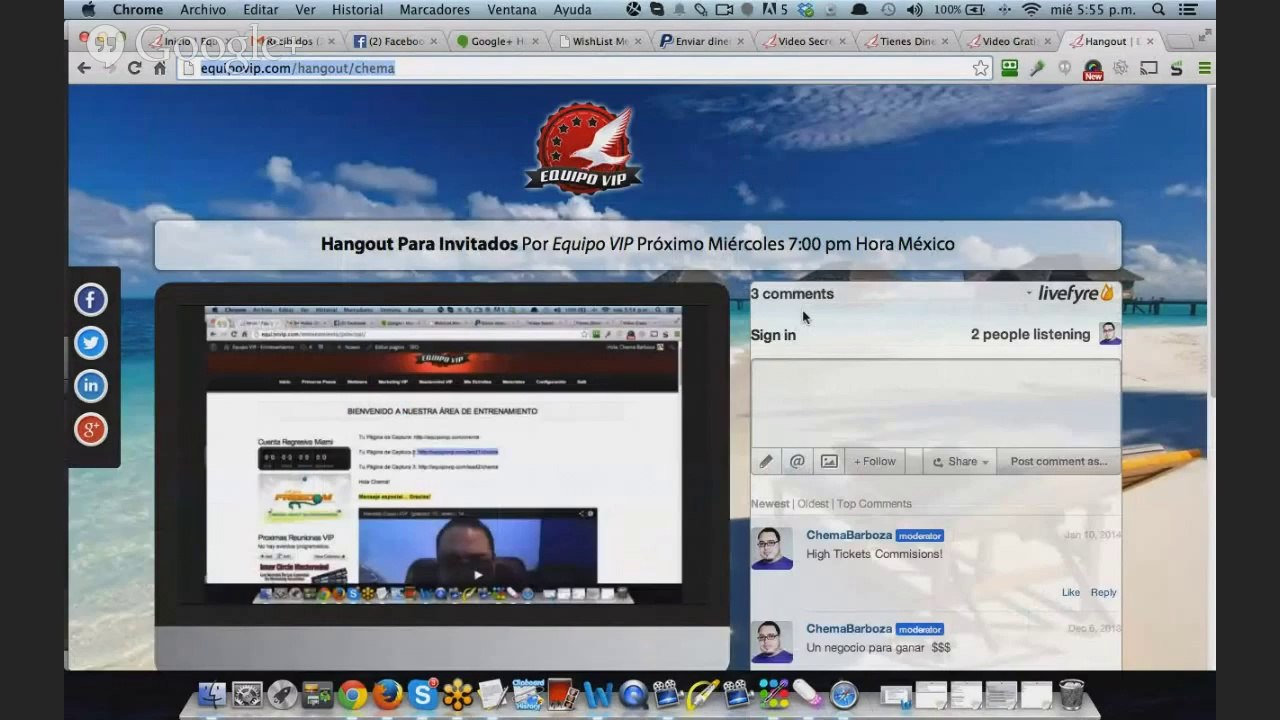
Task: Expand the dropdown arrow beside Livefyre logo
Action: (1029, 294)
